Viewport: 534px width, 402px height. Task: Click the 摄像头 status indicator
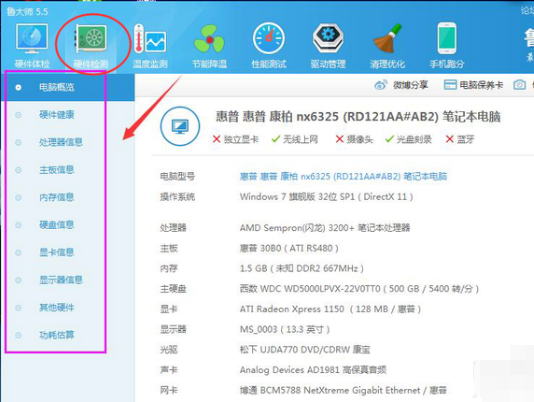354,139
